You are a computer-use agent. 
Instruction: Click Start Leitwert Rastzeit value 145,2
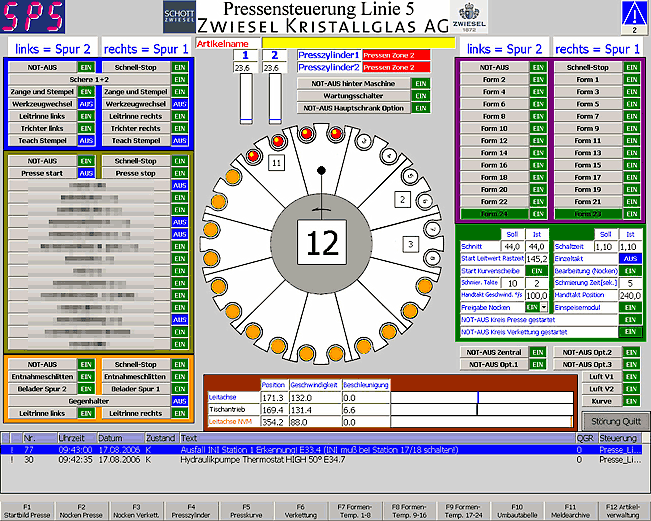coord(537,259)
